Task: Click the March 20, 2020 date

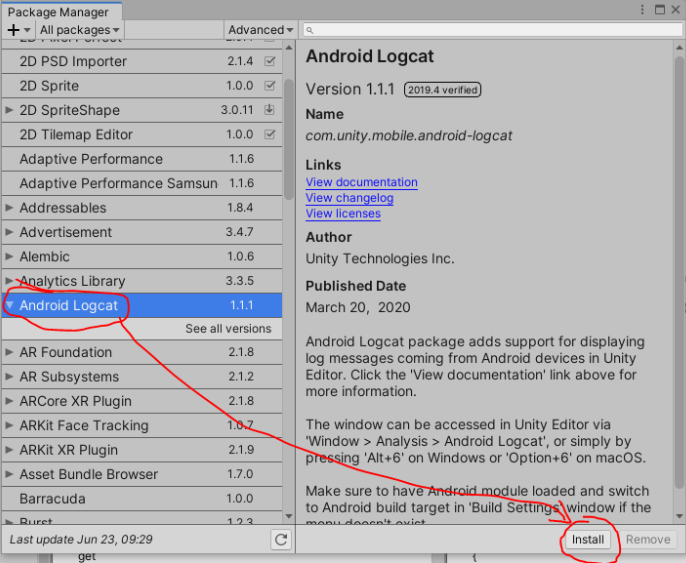Action: (358, 308)
